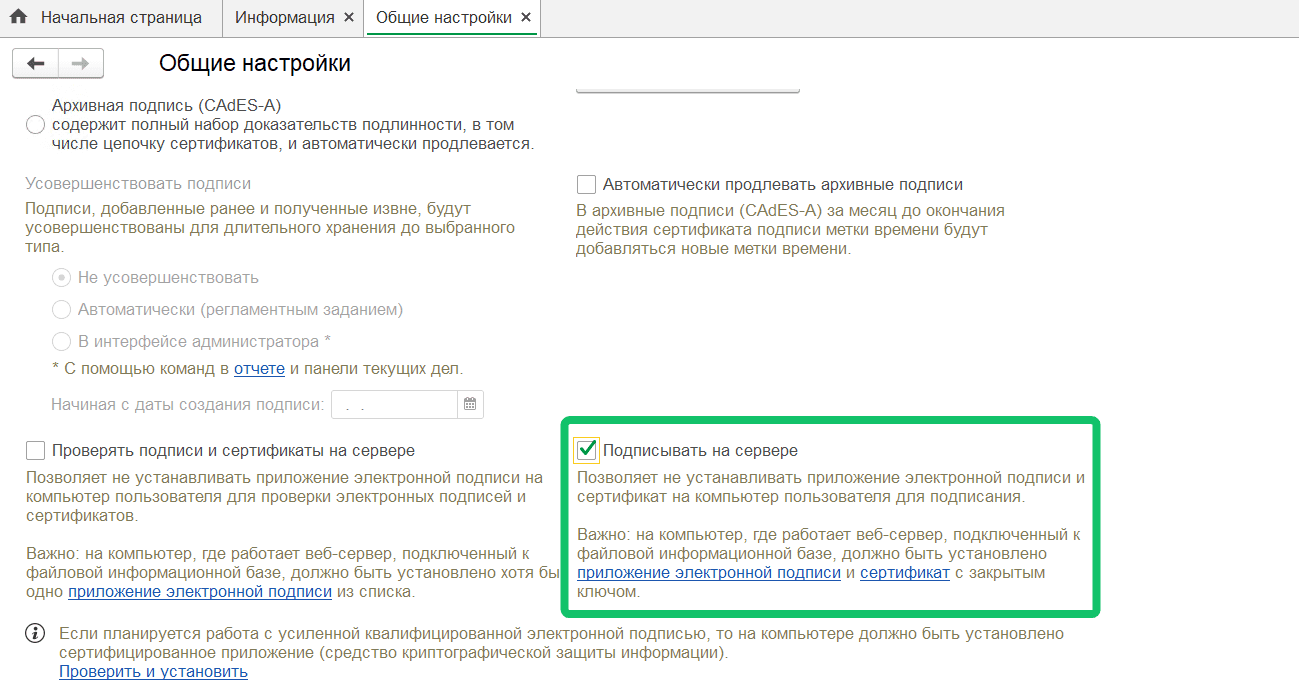Viewport: 1299px width, 694px height.
Task: Enable Автоматически продлевать архивные подписи checkbox
Action: [x=586, y=185]
